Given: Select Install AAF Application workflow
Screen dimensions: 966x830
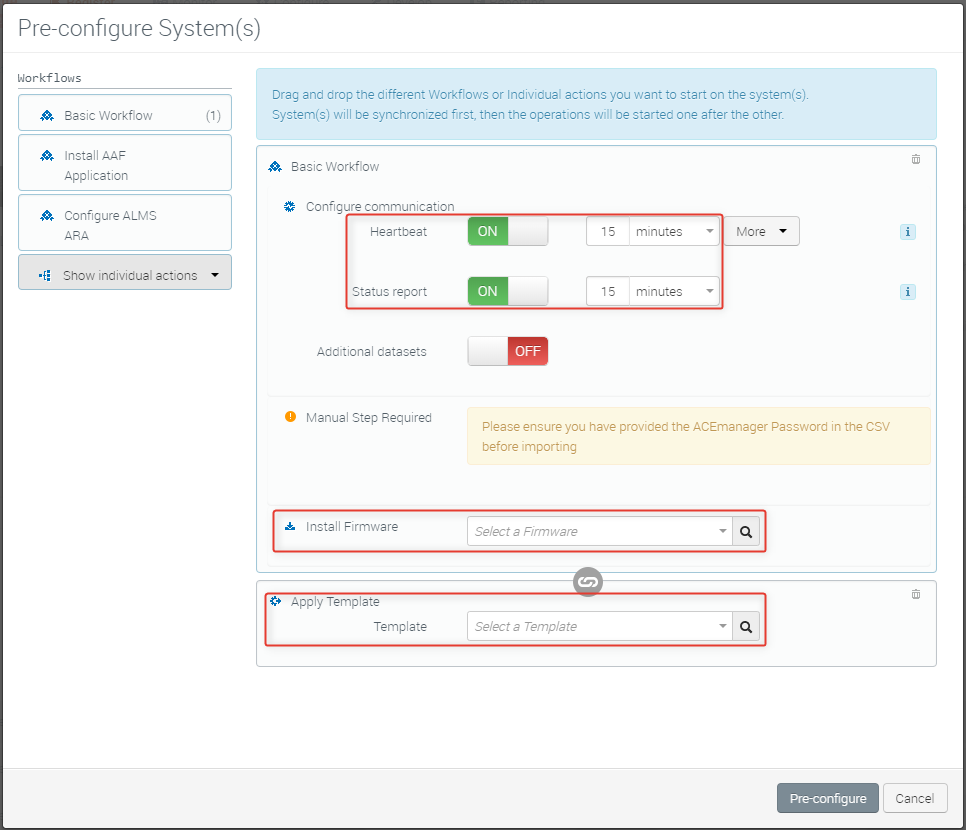Looking at the screenshot, I should [125, 165].
